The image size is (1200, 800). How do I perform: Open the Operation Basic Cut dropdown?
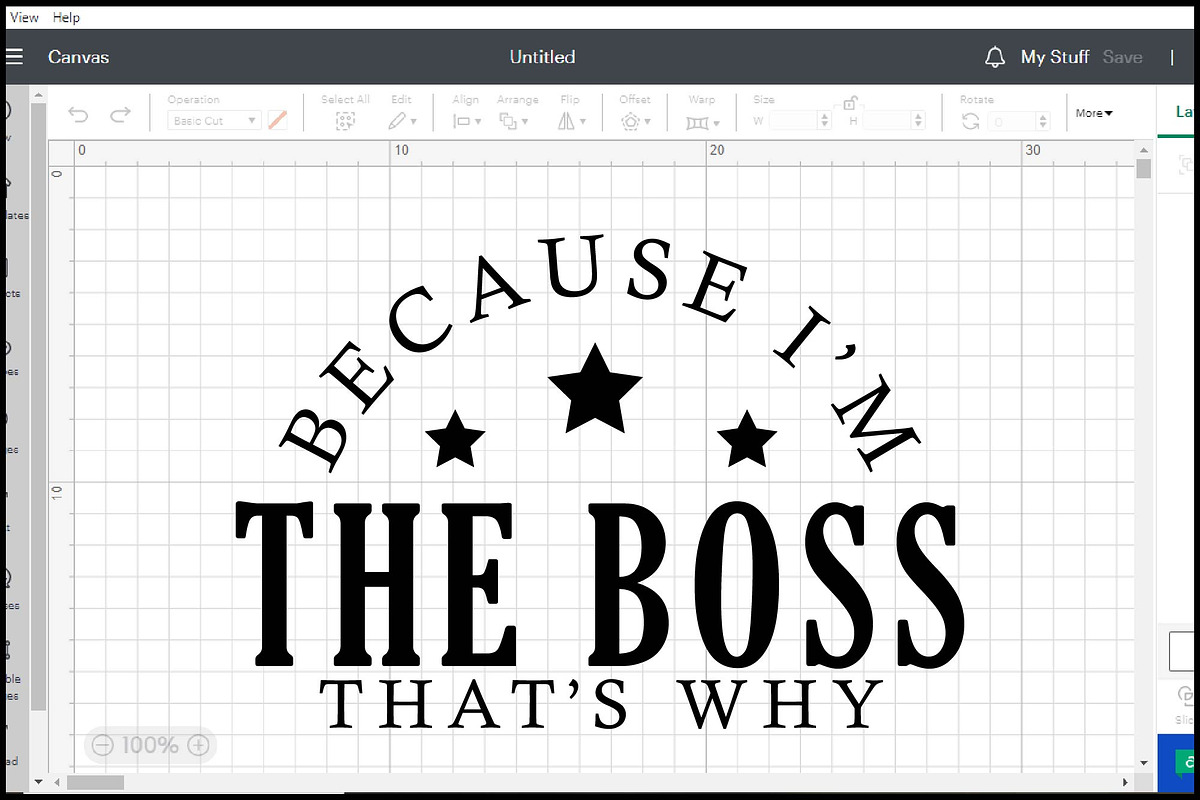pyautogui.click(x=213, y=121)
